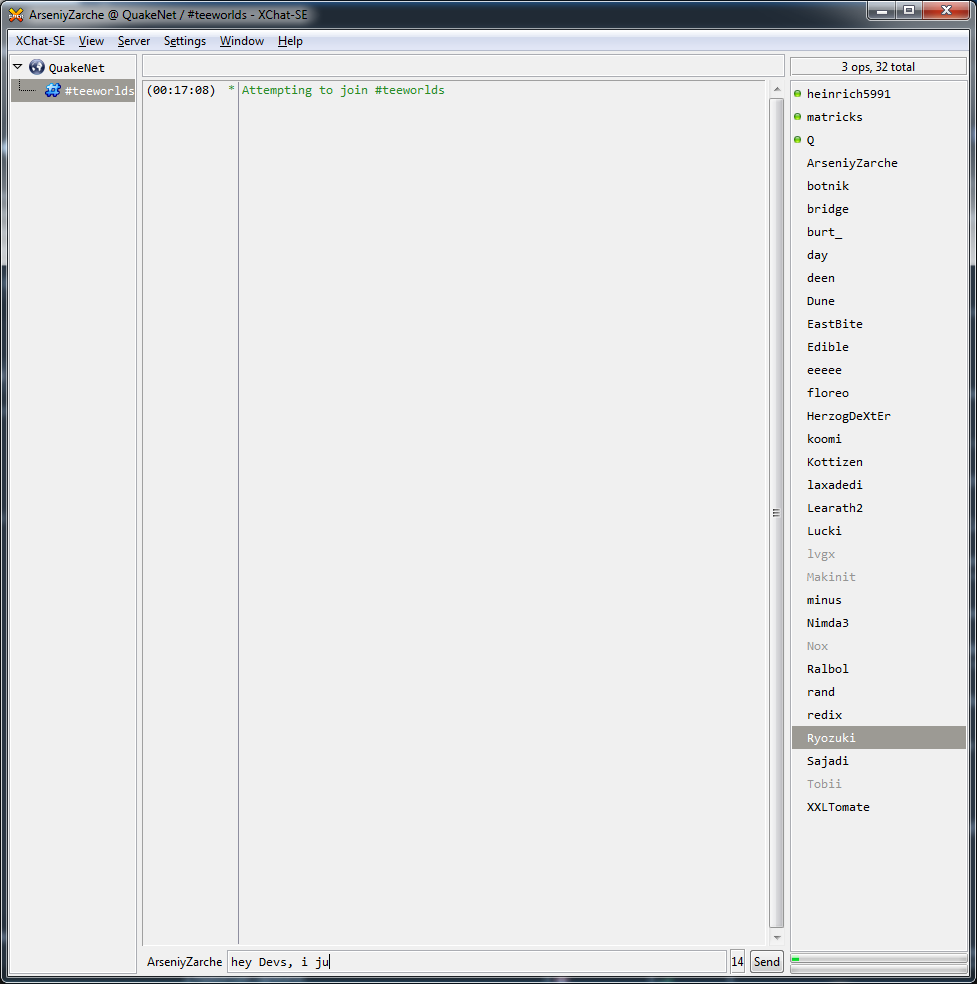This screenshot has width=977, height=984.
Task: Select ArseniyZarche in the user list
Action: tap(878, 163)
